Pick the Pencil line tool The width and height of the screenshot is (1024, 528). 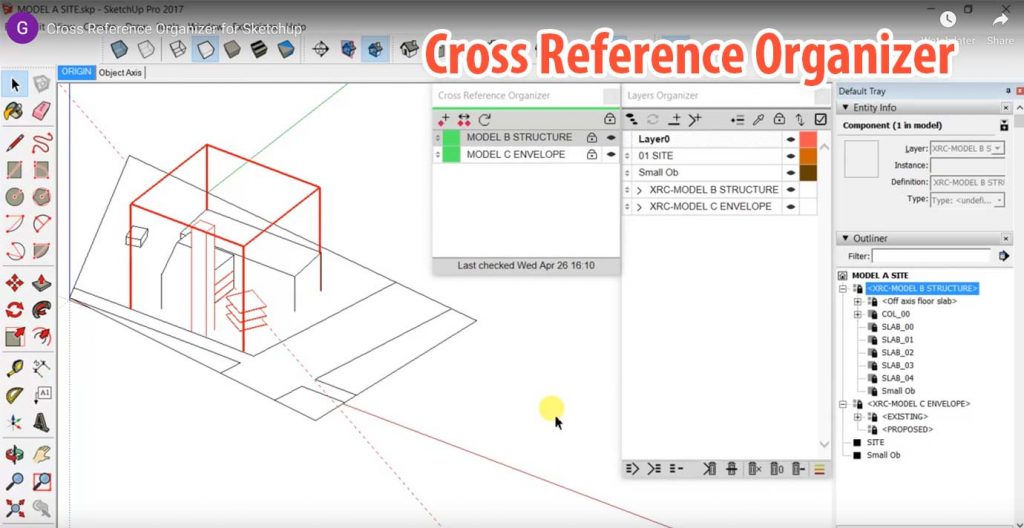[x=15, y=140]
